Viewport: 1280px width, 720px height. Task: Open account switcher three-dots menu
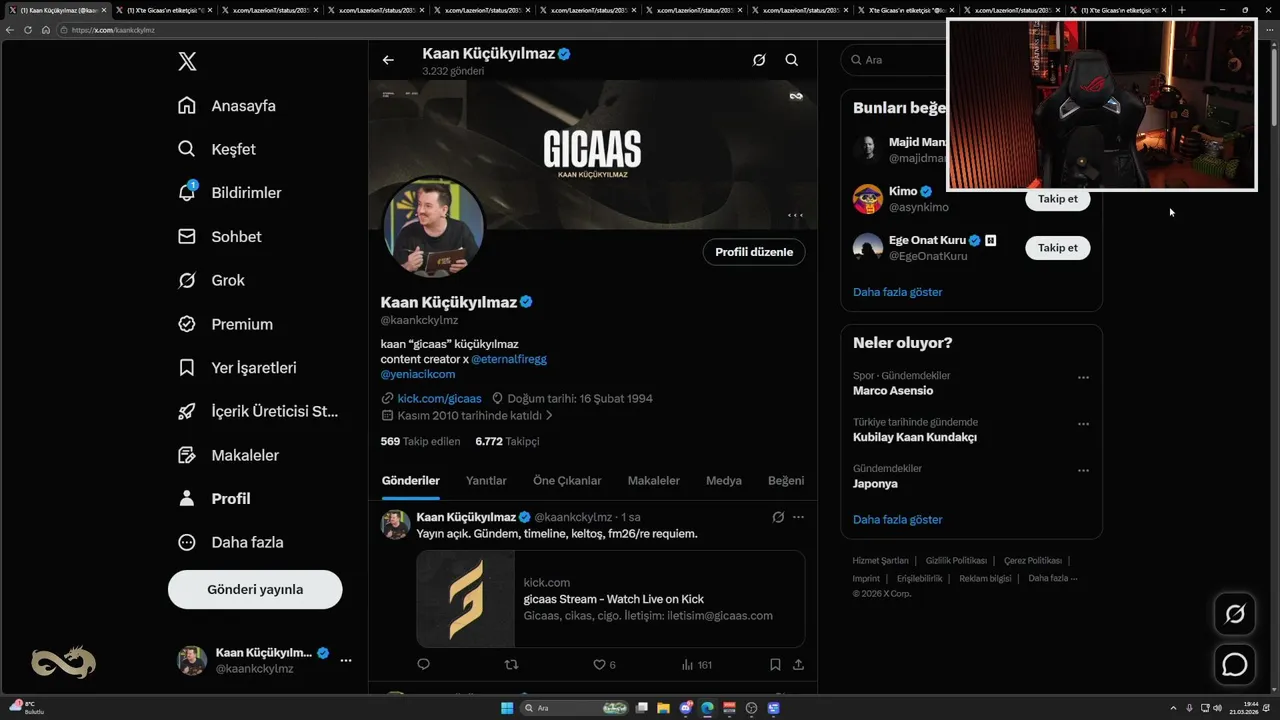point(346,660)
